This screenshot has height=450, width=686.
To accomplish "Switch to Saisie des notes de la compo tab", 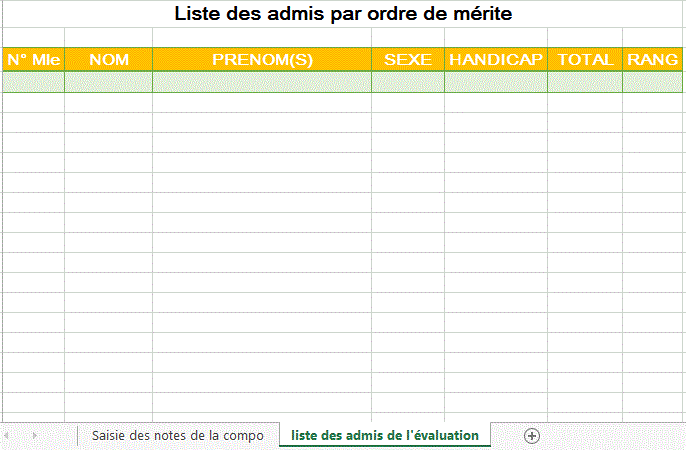I will (x=178, y=436).
